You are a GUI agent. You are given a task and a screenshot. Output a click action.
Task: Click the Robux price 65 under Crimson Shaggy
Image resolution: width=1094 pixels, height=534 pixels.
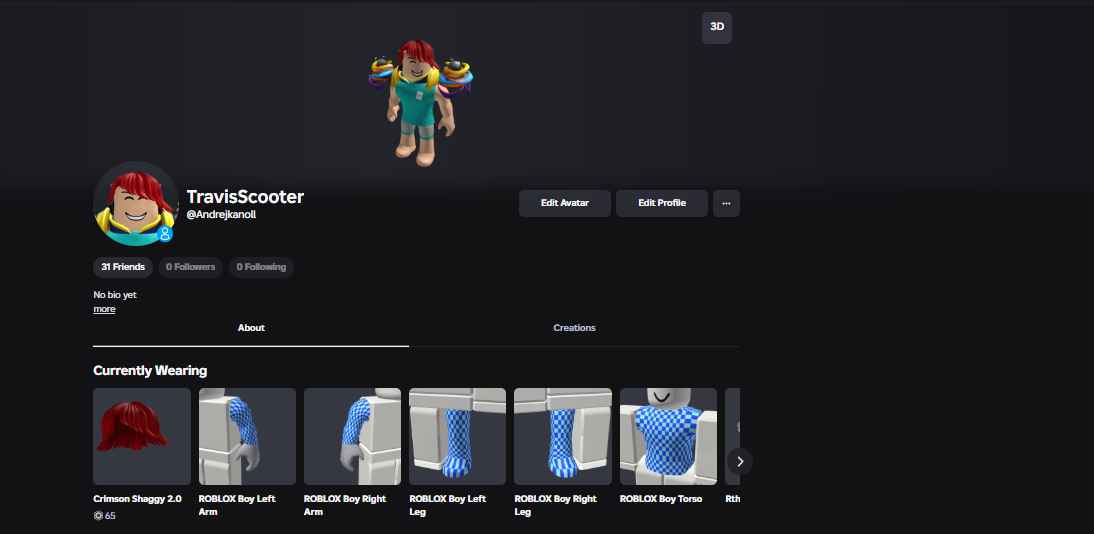105,516
